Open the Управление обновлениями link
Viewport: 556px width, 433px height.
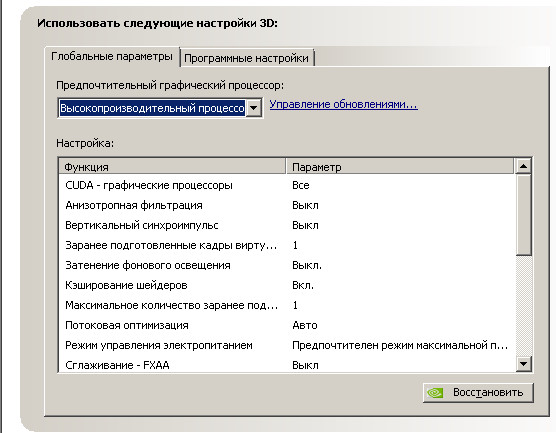343,104
